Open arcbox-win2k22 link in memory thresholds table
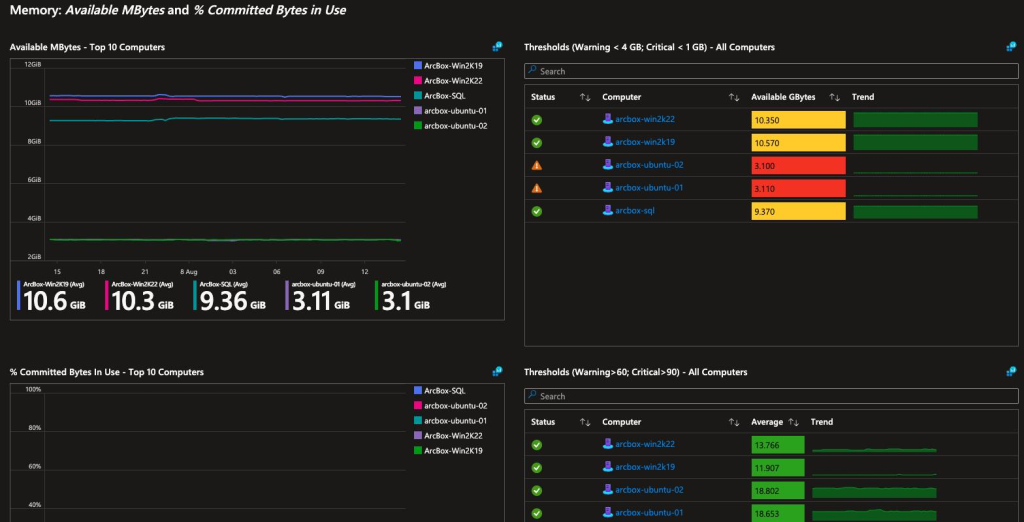The image size is (1024, 522). (645, 120)
